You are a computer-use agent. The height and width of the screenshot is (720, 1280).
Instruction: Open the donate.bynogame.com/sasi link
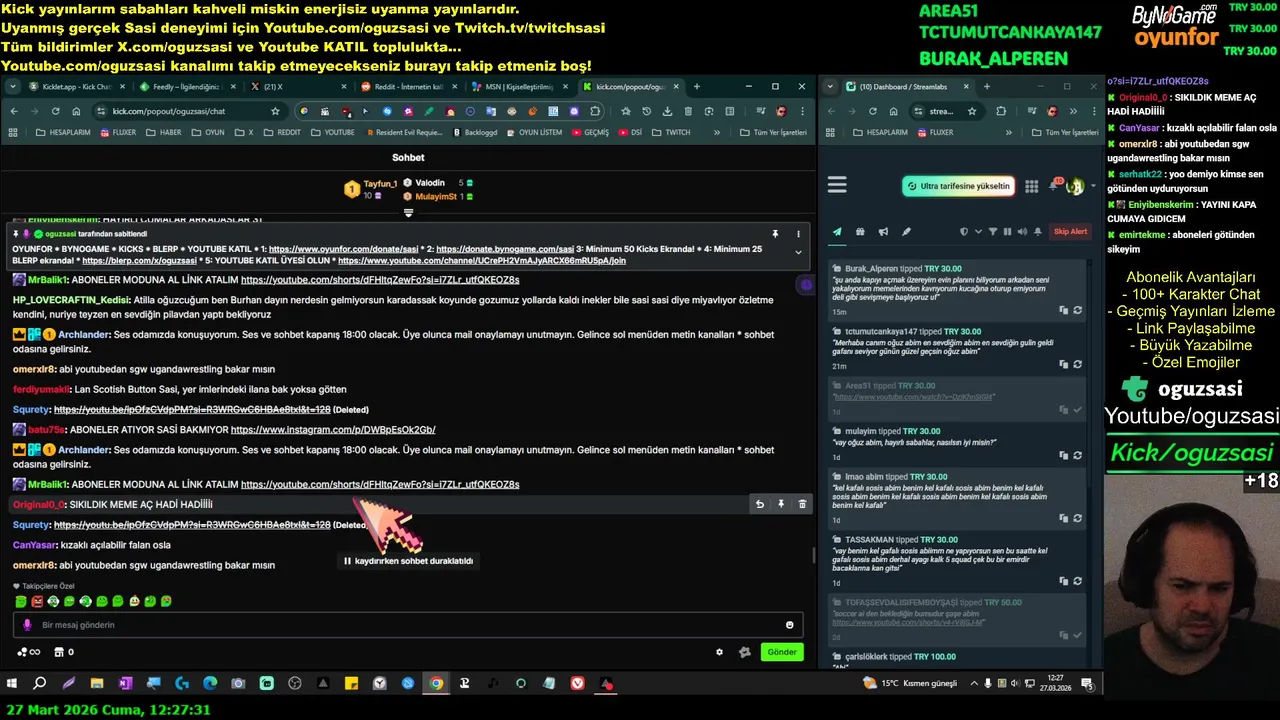(x=505, y=248)
